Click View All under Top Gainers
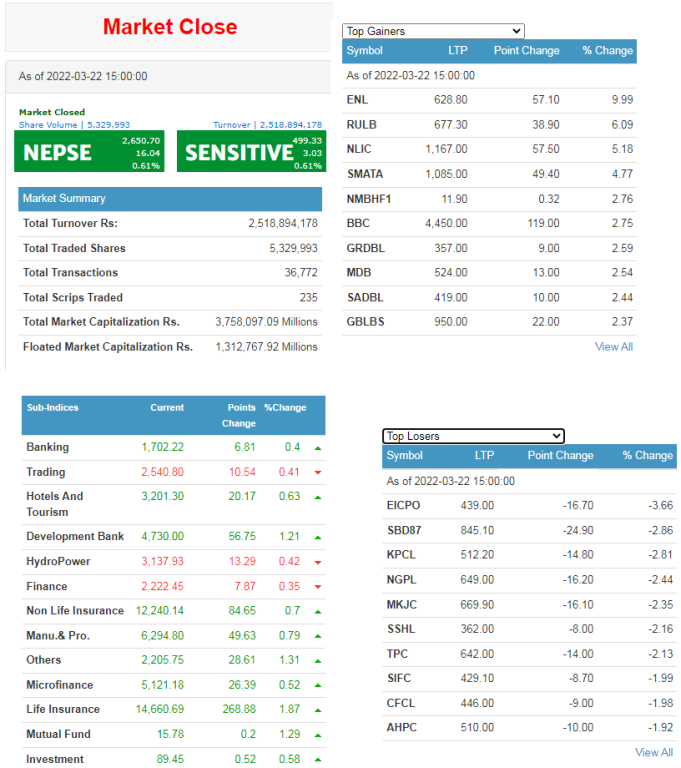 [613, 347]
